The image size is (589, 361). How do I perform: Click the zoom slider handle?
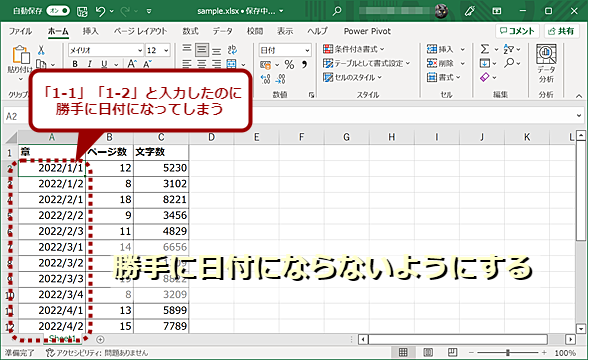507,353
